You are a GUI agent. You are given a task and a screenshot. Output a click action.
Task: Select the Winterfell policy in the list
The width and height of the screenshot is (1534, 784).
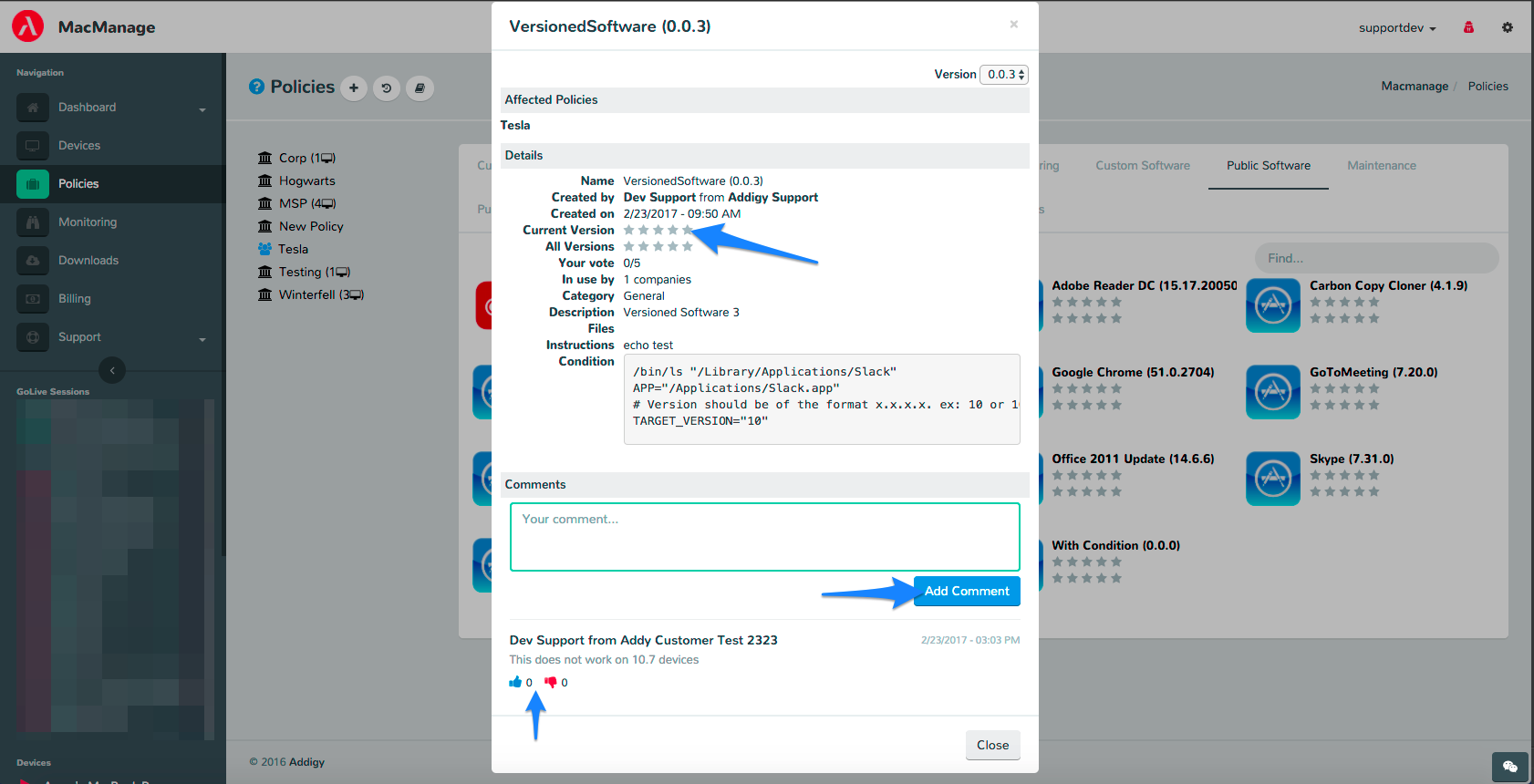(306, 295)
